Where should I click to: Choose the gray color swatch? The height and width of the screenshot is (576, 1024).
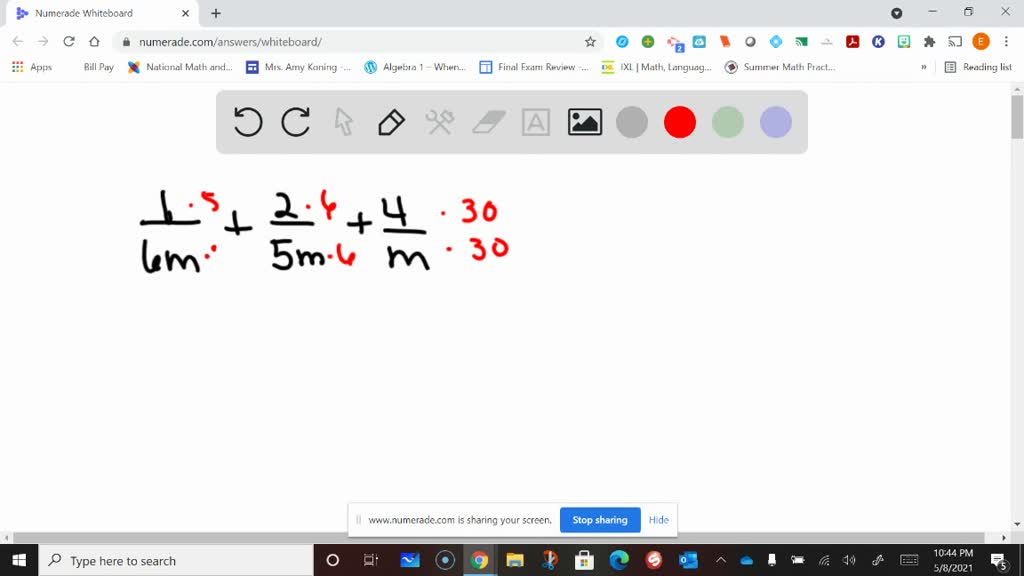click(x=632, y=122)
